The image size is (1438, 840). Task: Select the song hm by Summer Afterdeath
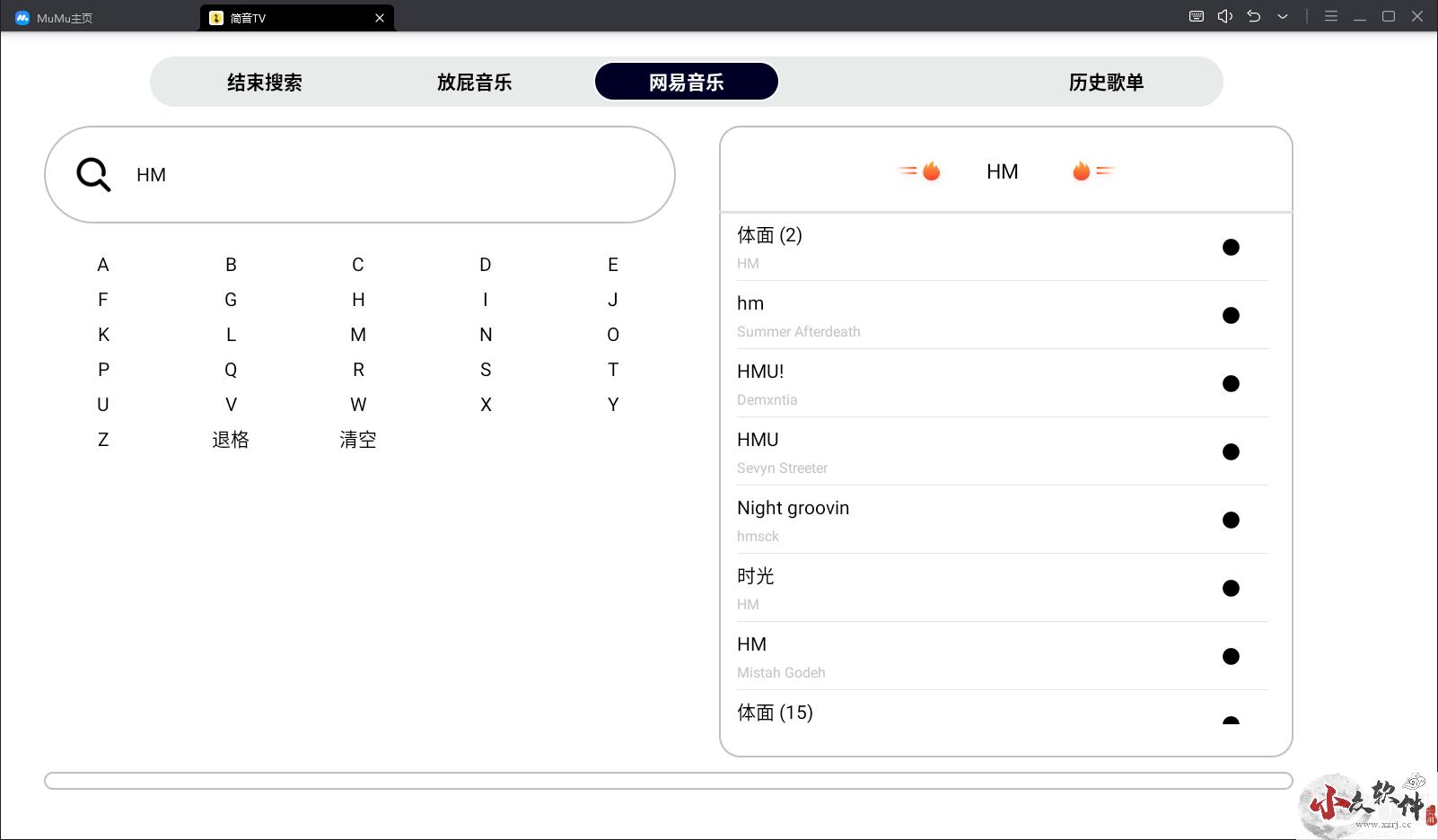pyautogui.click(x=1003, y=315)
